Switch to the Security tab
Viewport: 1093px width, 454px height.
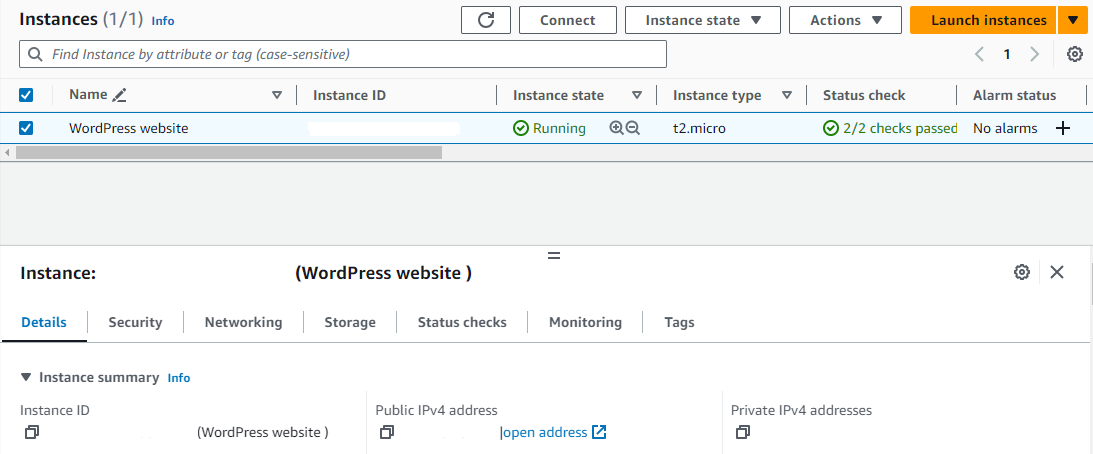(x=135, y=322)
